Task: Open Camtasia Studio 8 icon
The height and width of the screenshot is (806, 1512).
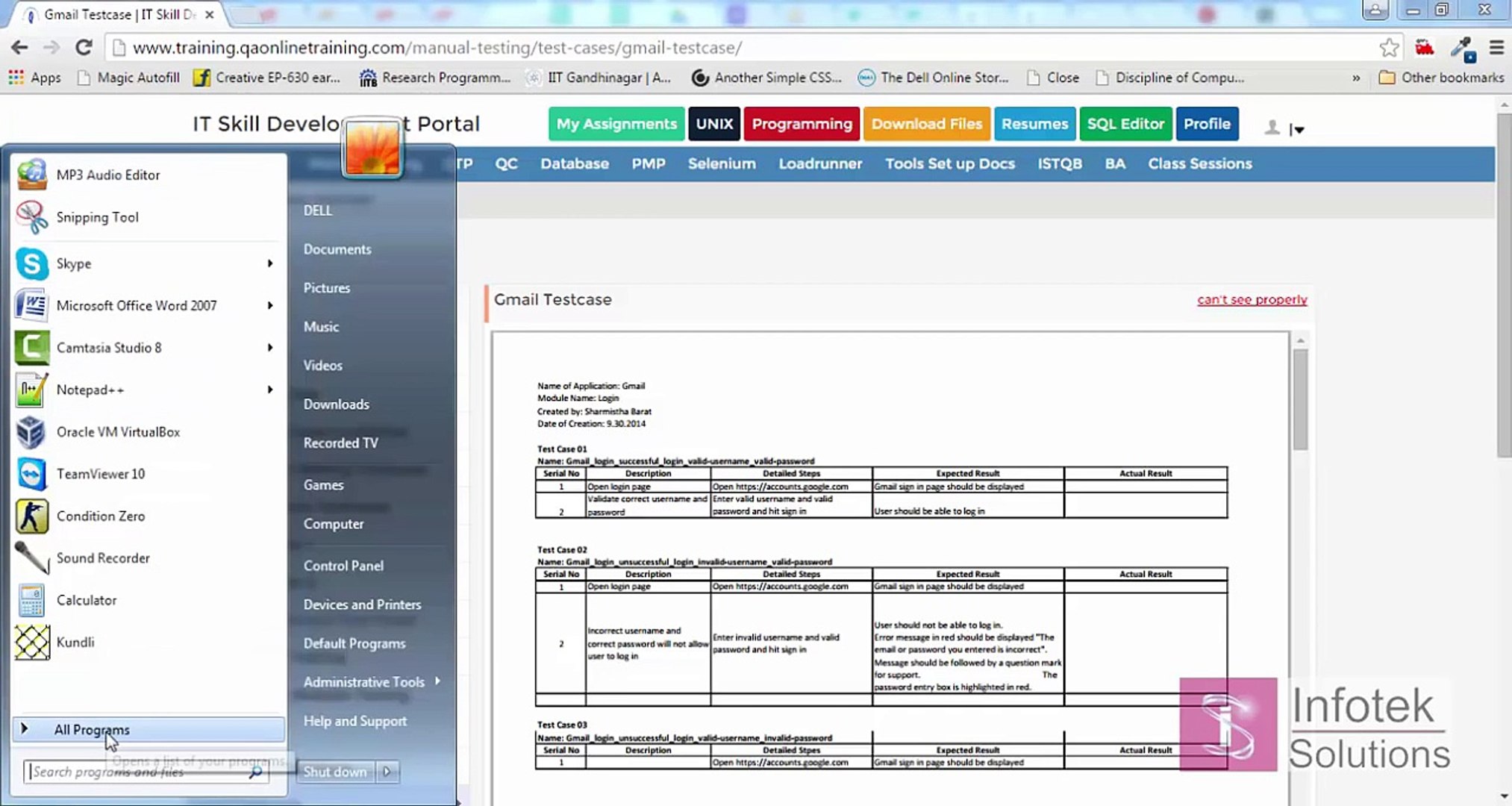Action: 31,348
